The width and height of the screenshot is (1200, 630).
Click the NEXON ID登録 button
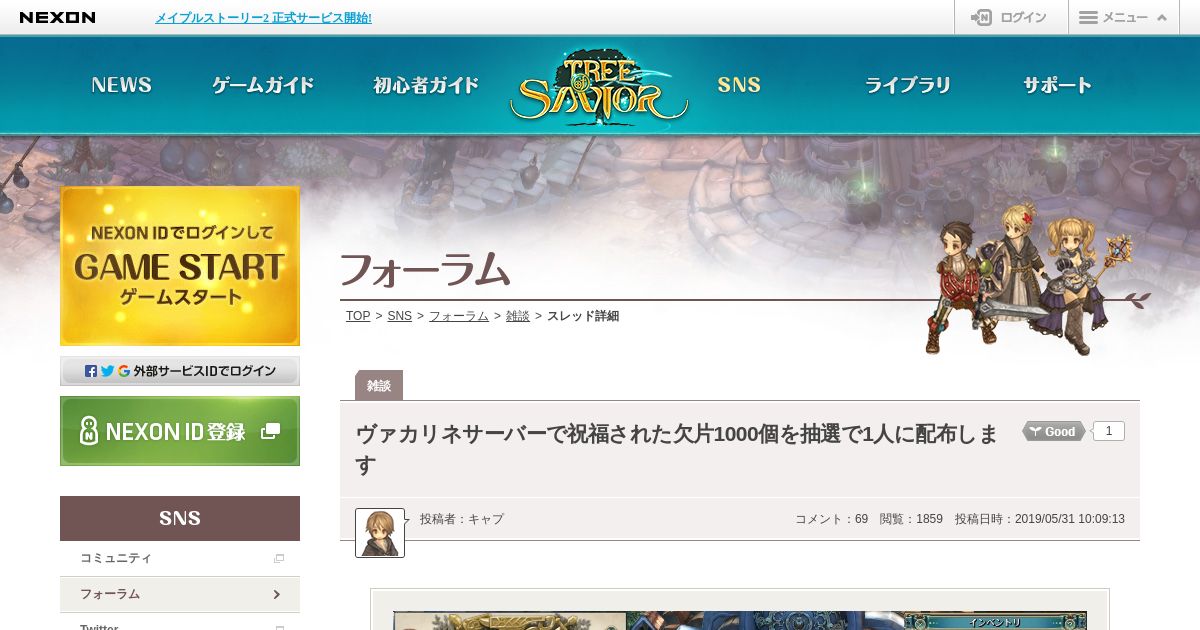pos(180,431)
